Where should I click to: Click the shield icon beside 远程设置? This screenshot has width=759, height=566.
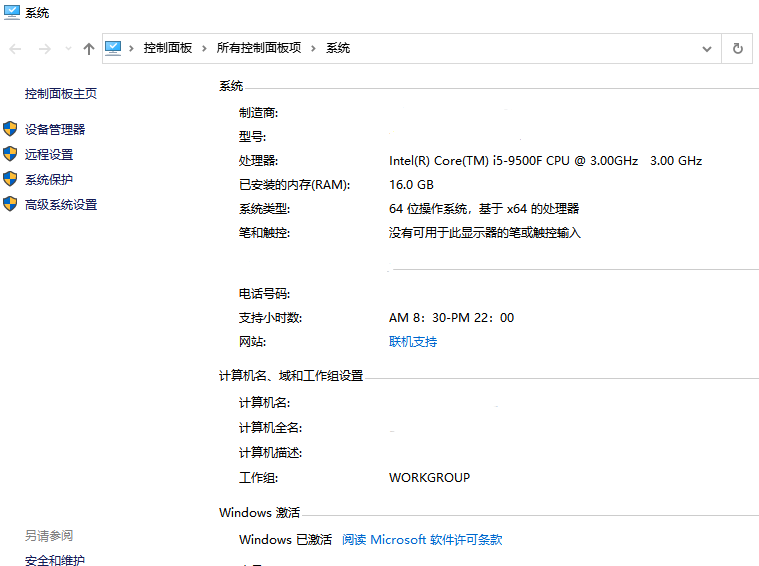pyautogui.click(x=10, y=154)
